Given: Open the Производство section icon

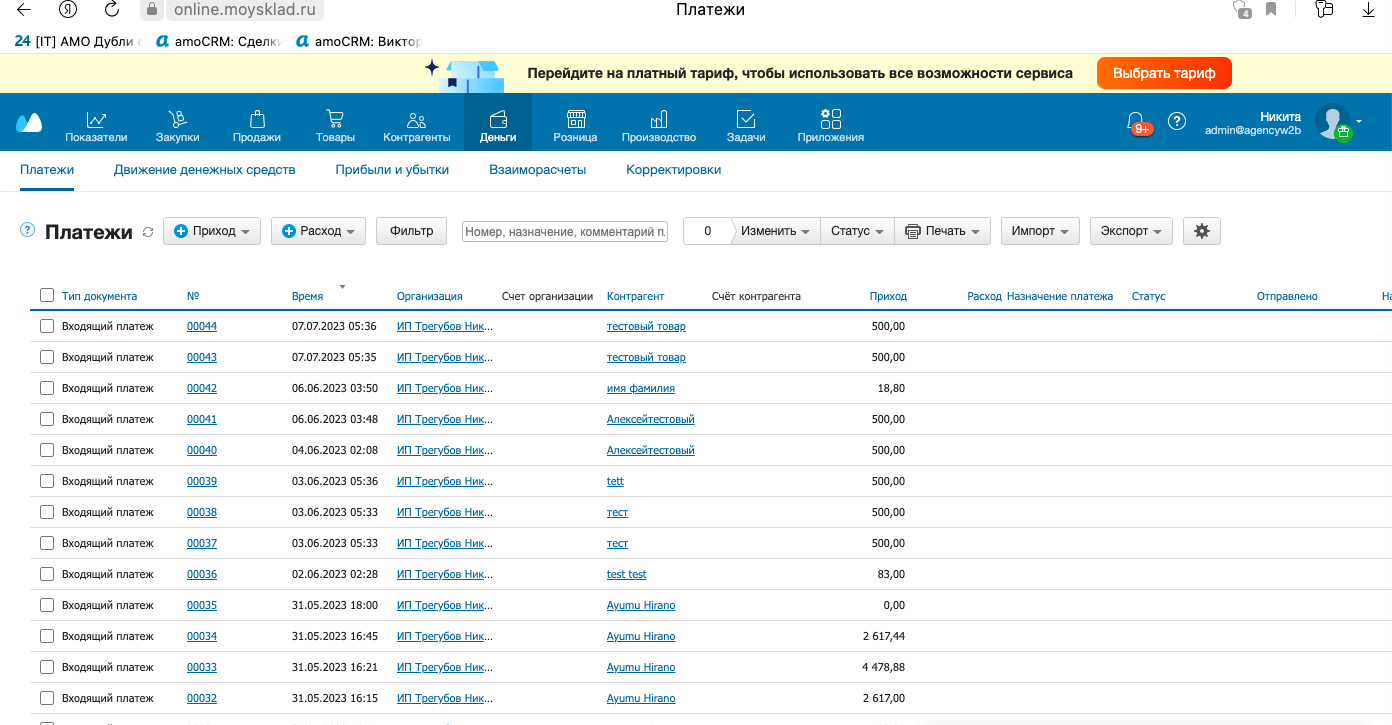Looking at the screenshot, I should pyautogui.click(x=659, y=119).
